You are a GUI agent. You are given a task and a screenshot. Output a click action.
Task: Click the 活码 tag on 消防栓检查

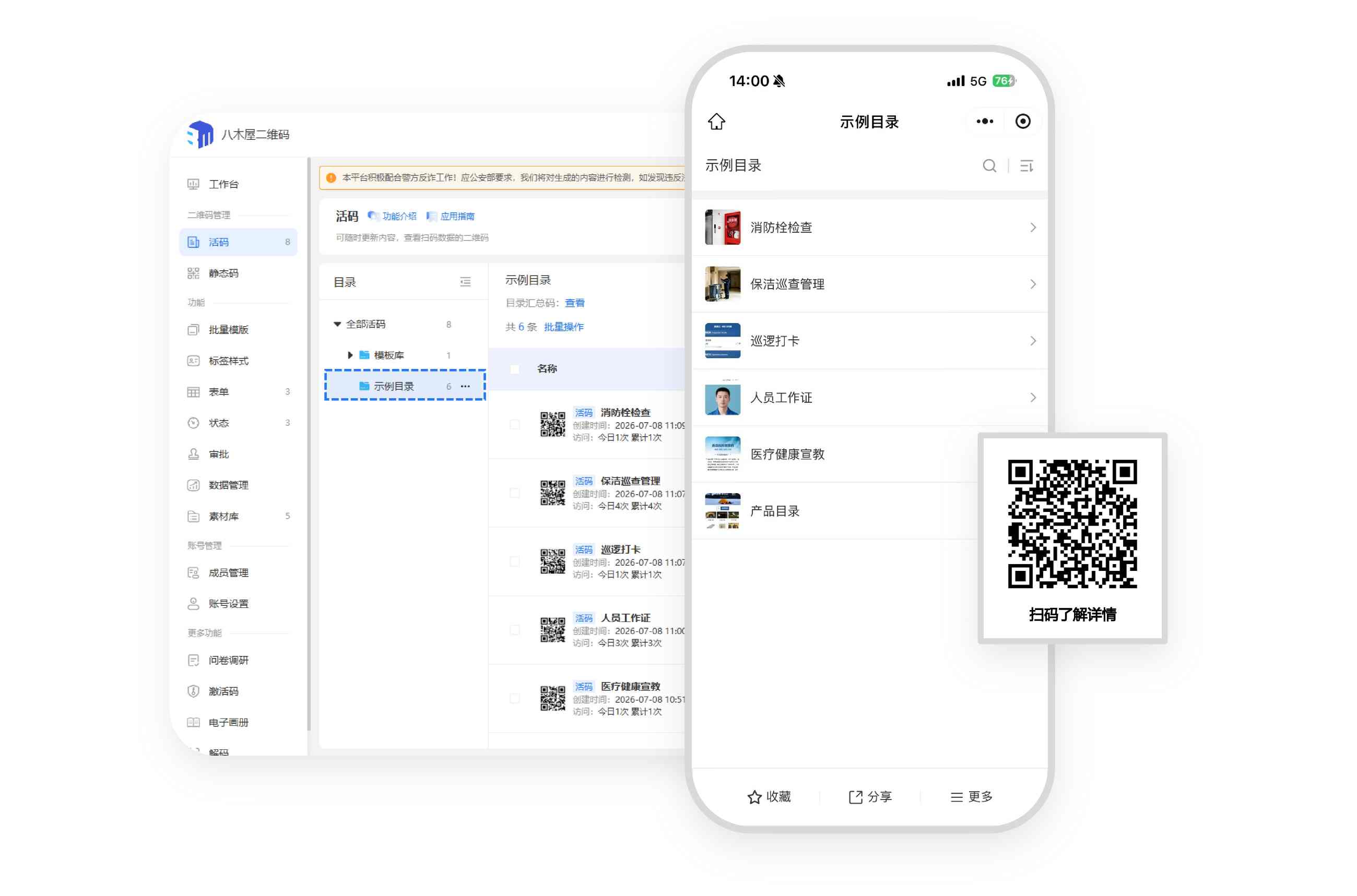point(584,412)
